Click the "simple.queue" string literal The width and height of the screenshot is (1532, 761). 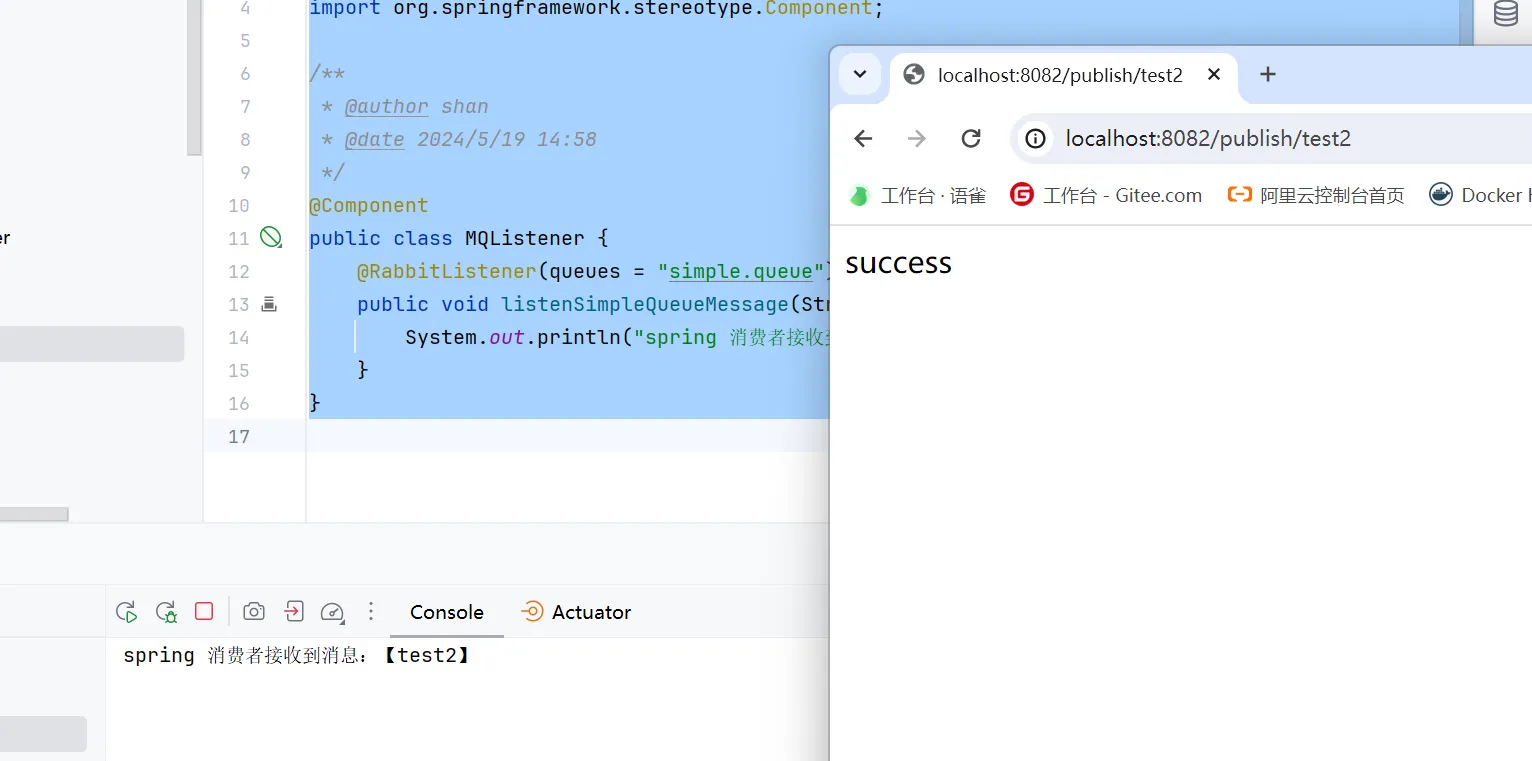coord(741,271)
